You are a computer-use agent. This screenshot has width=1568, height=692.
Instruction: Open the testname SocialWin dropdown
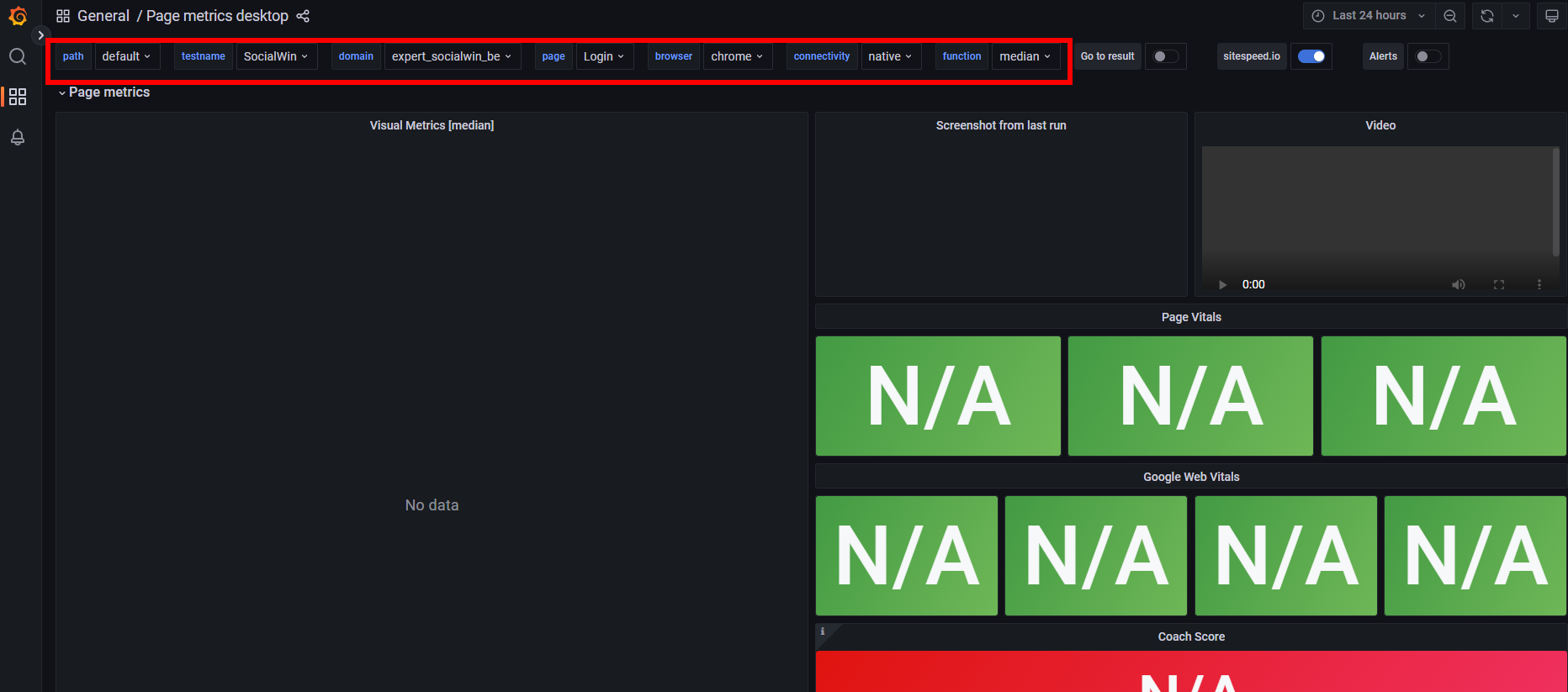(276, 56)
